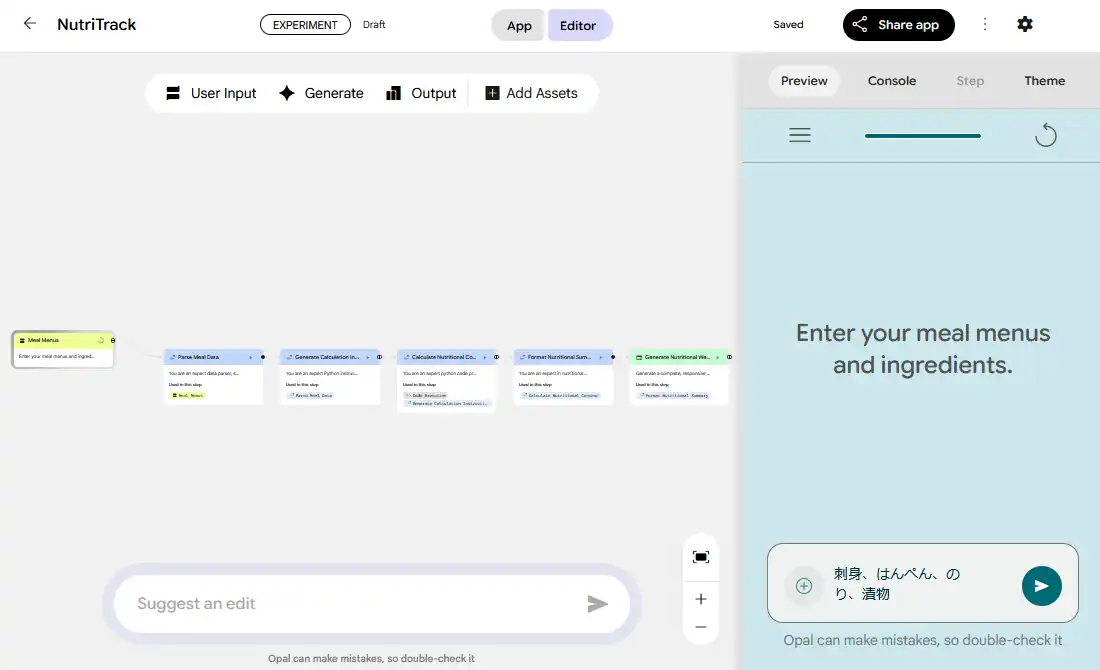Image resolution: width=1100 pixels, height=670 pixels.
Task: Click the plus attachment icon in preview input
Action: pyautogui.click(x=803, y=586)
